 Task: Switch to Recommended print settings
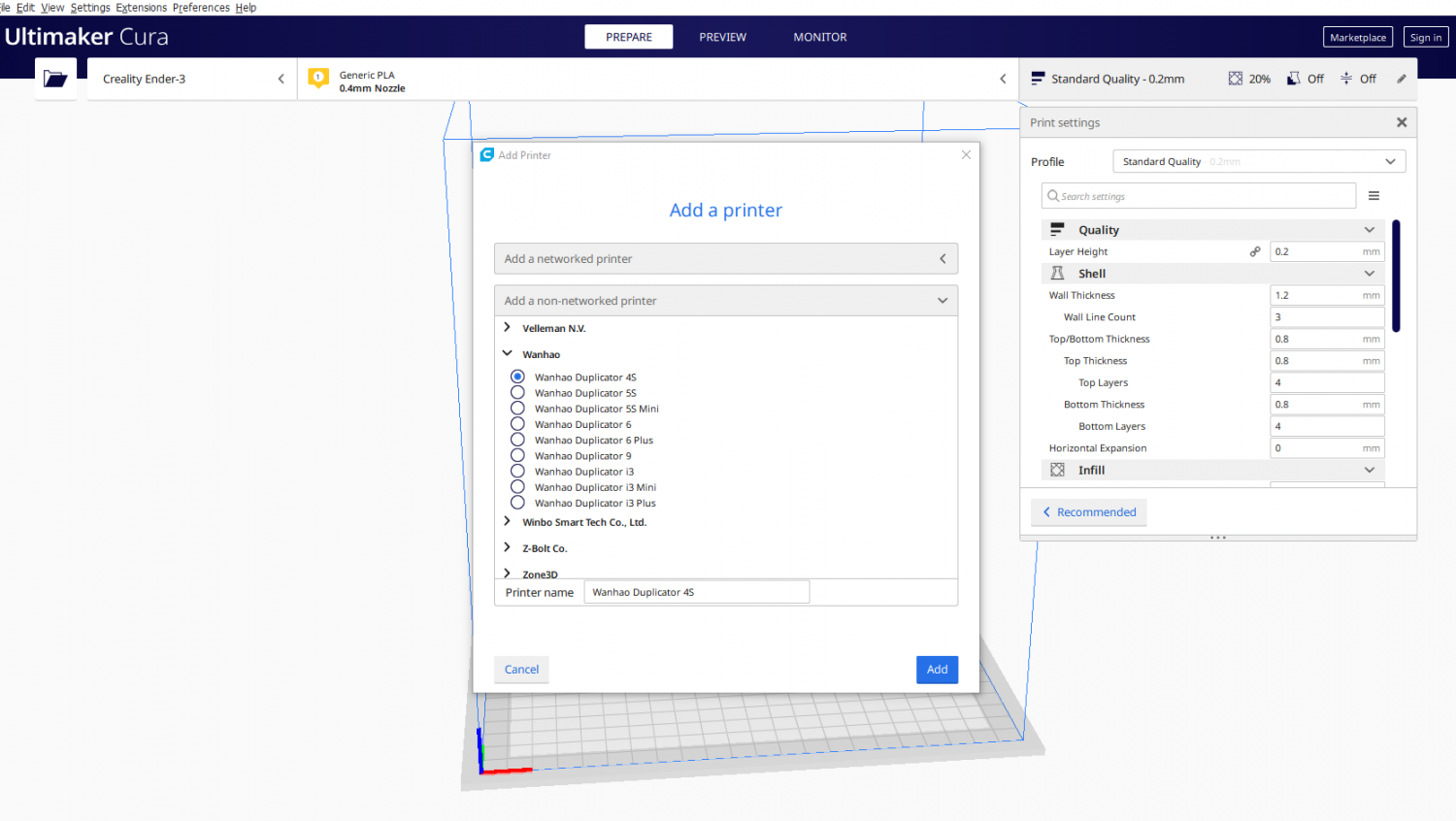click(x=1089, y=512)
